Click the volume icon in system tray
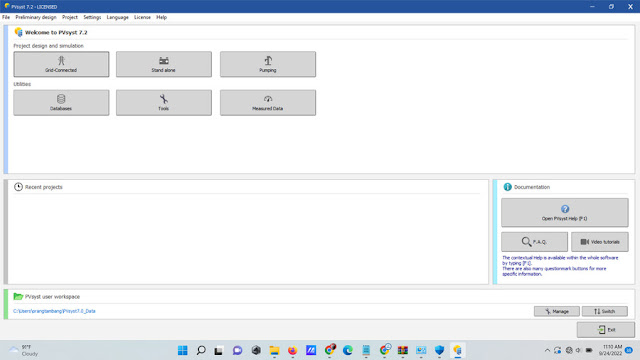Image resolution: width=640 pixels, height=360 pixels. 578,350
